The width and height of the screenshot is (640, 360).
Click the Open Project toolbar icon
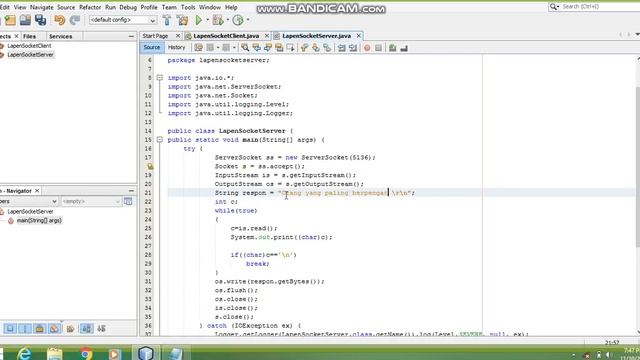(x=25, y=20)
